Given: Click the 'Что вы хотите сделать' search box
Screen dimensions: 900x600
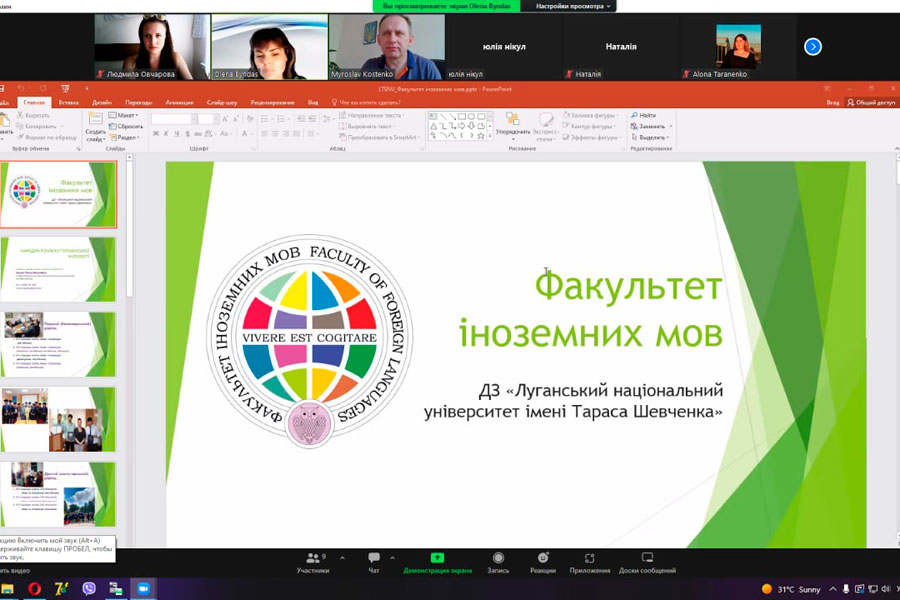Looking at the screenshot, I should point(366,102).
